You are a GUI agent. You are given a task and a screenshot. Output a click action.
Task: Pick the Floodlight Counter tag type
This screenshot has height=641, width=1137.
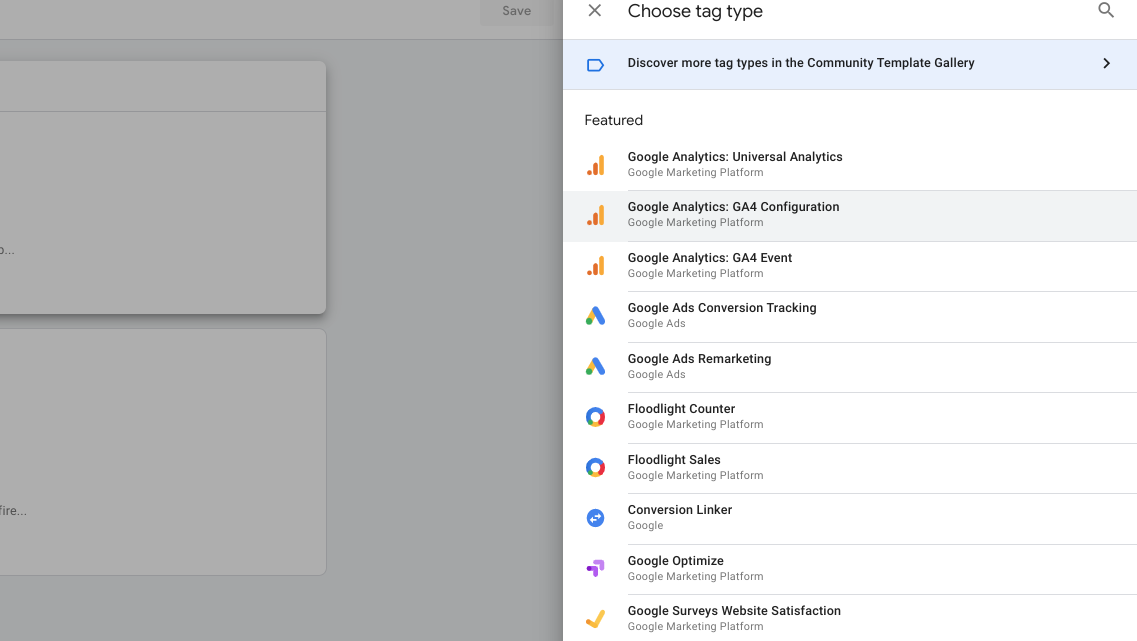[850, 418]
